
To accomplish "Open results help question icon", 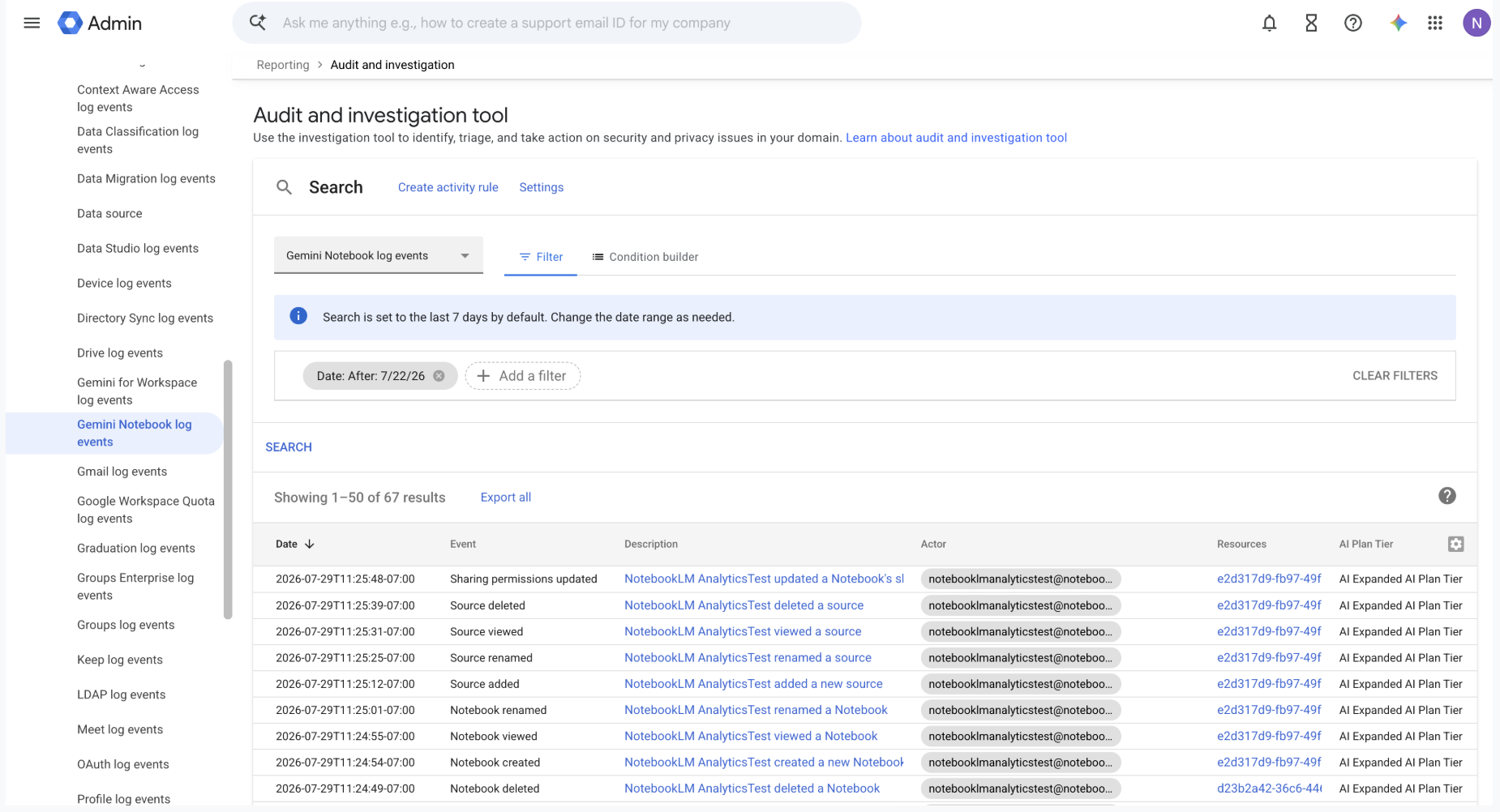I will click(1446, 496).
